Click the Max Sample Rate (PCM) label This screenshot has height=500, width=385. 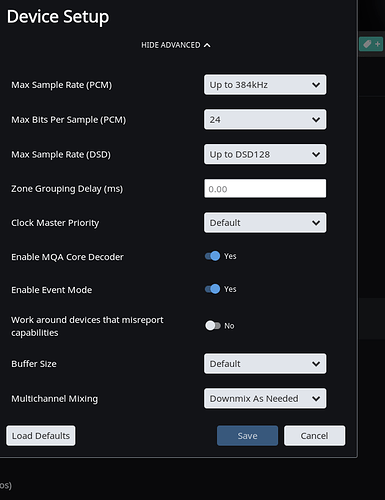[62, 85]
